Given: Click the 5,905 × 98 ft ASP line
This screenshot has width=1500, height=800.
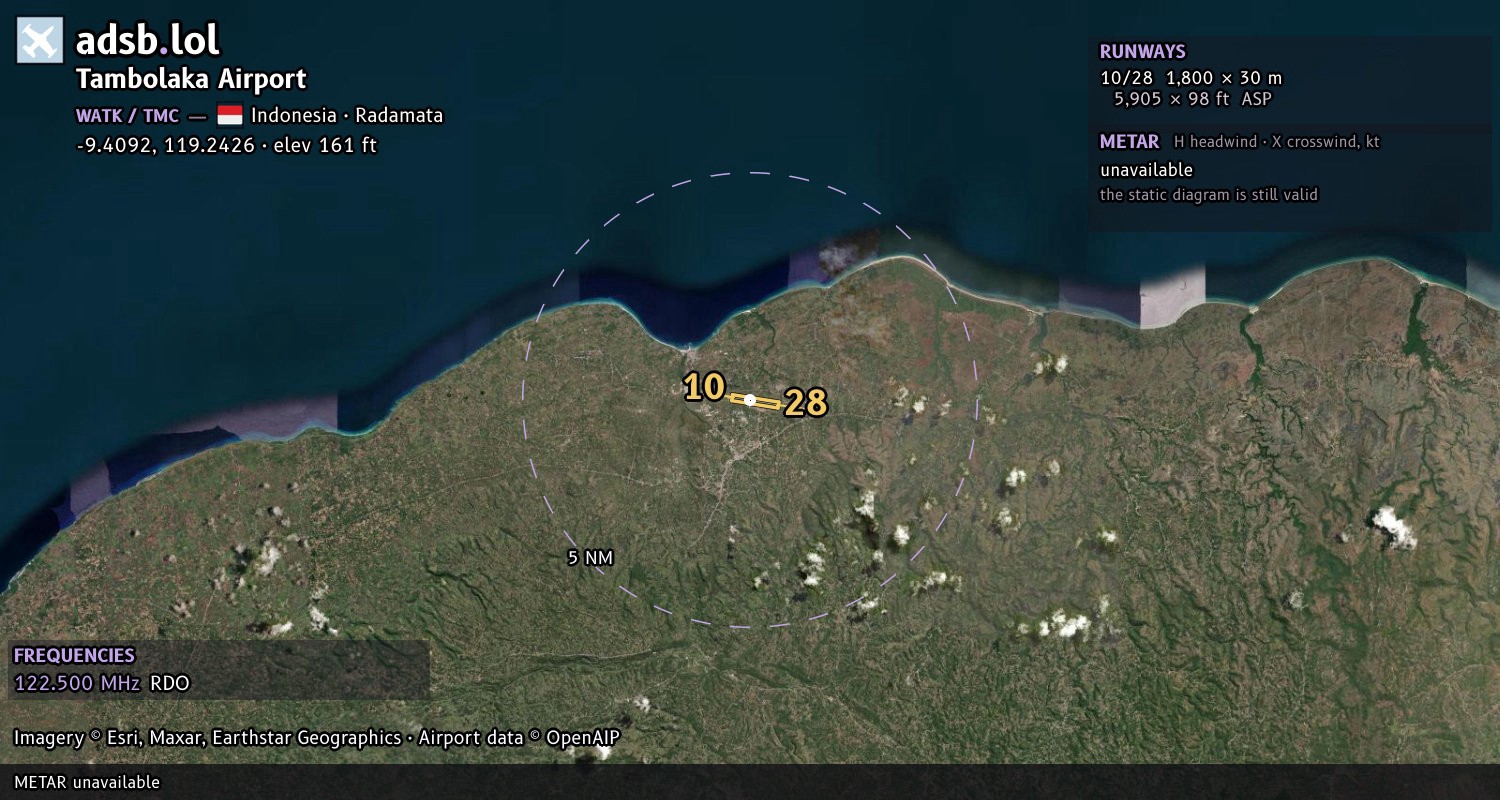Looking at the screenshot, I should (x=1193, y=99).
